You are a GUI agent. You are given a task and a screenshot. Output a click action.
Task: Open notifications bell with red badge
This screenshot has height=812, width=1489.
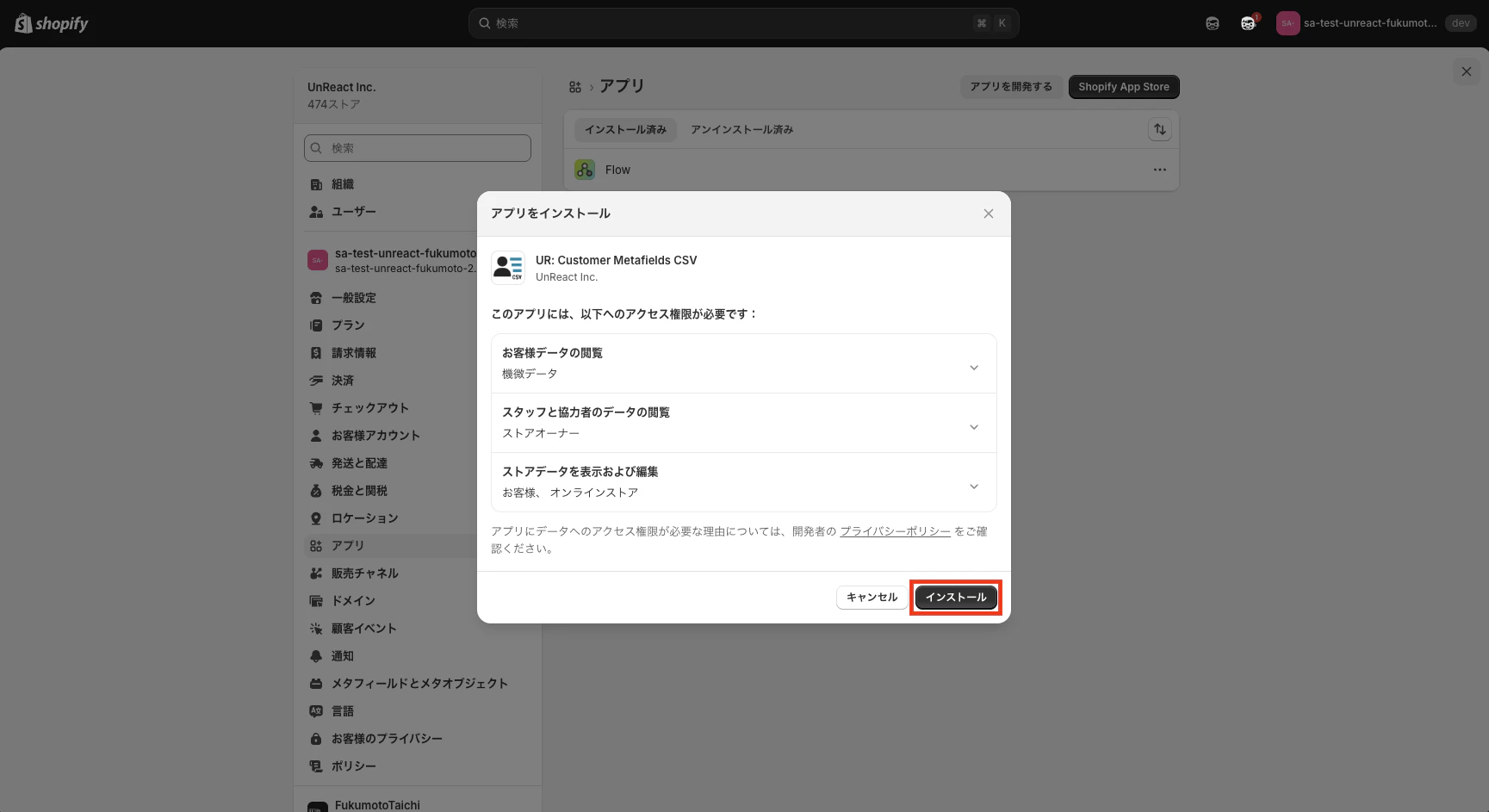(x=1249, y=23)
